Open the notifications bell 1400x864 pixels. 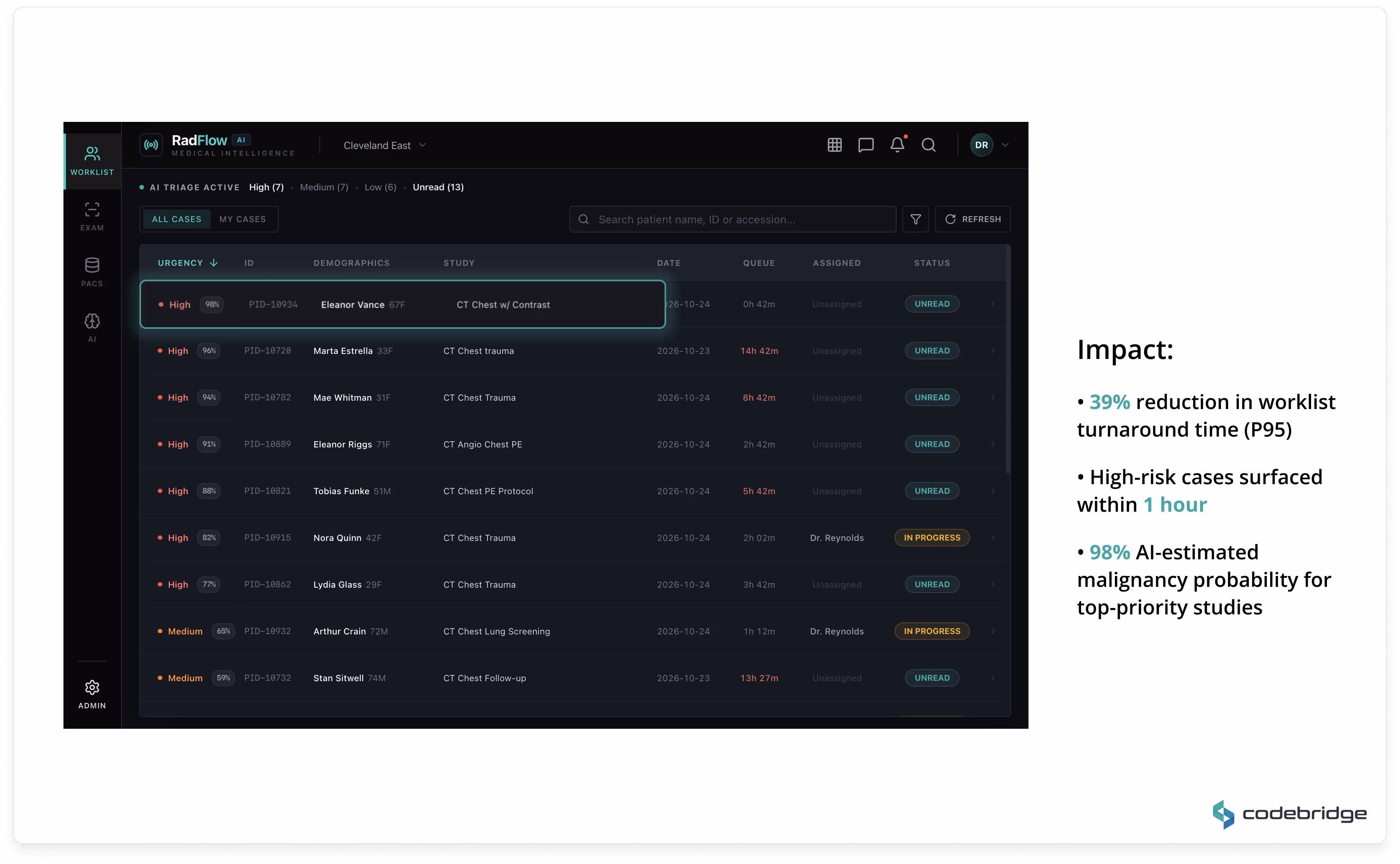coord(897,145)
